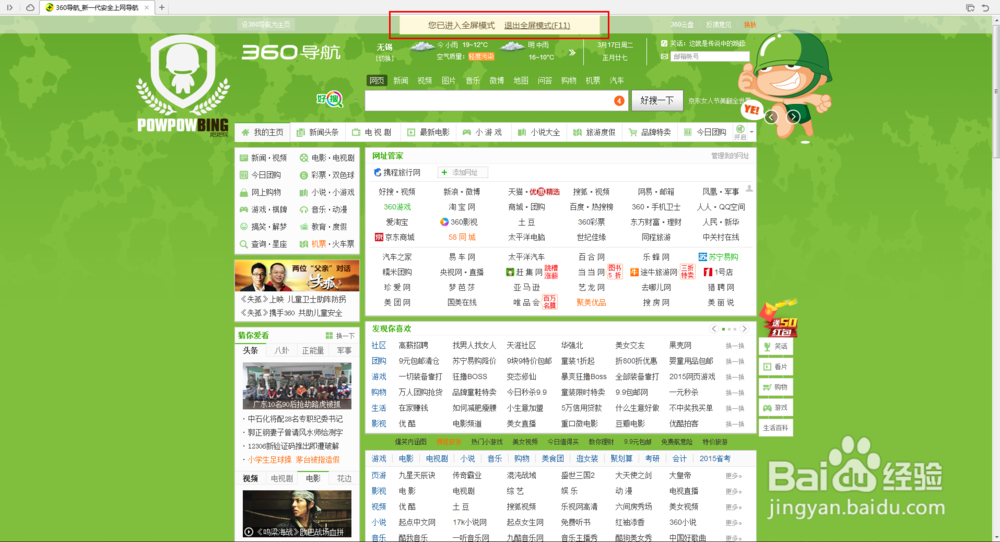
Task: Switch to 八卦 news tab
Action: [x=281, y=351]
